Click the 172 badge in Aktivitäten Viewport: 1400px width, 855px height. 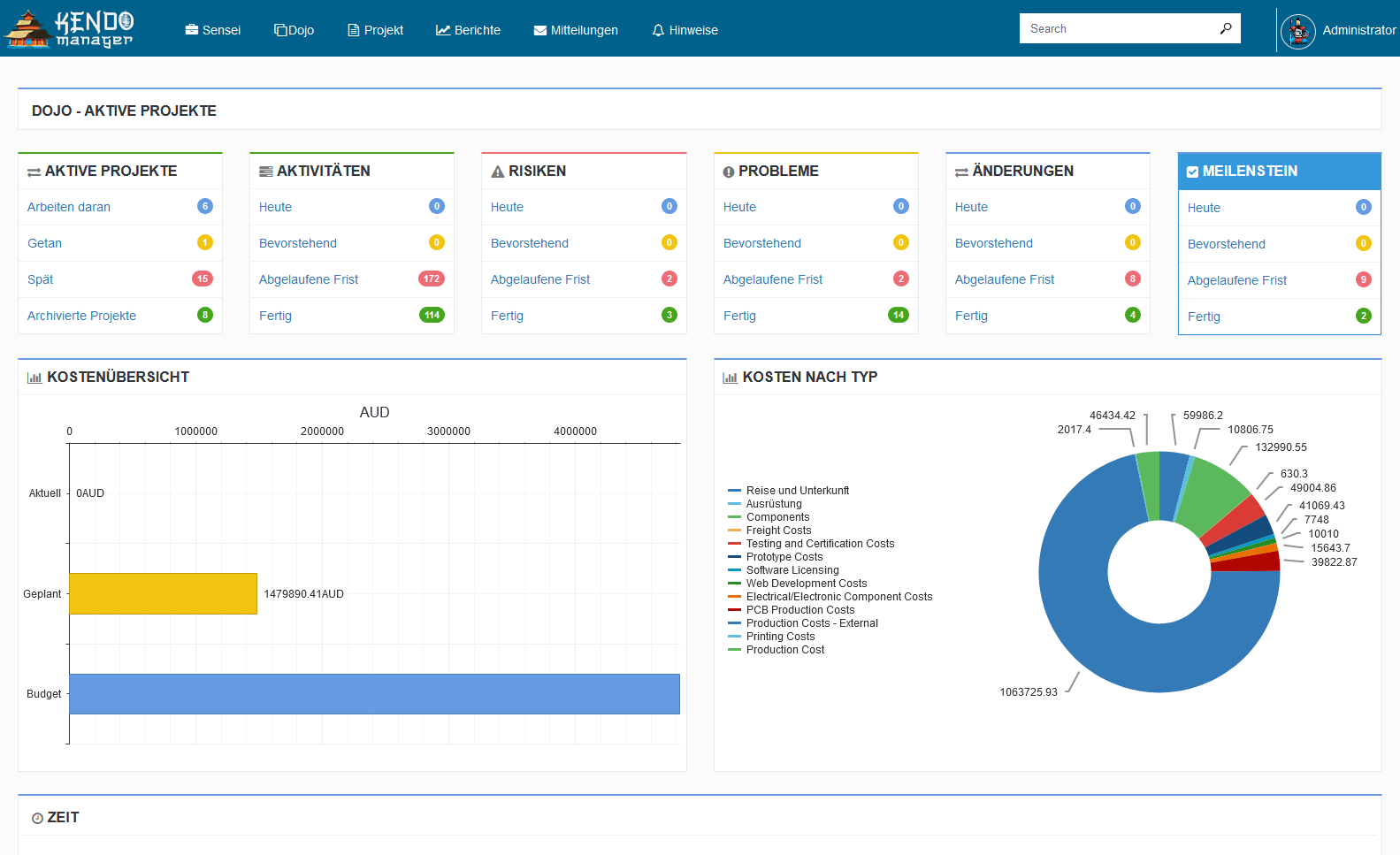(x=432, y=279)
